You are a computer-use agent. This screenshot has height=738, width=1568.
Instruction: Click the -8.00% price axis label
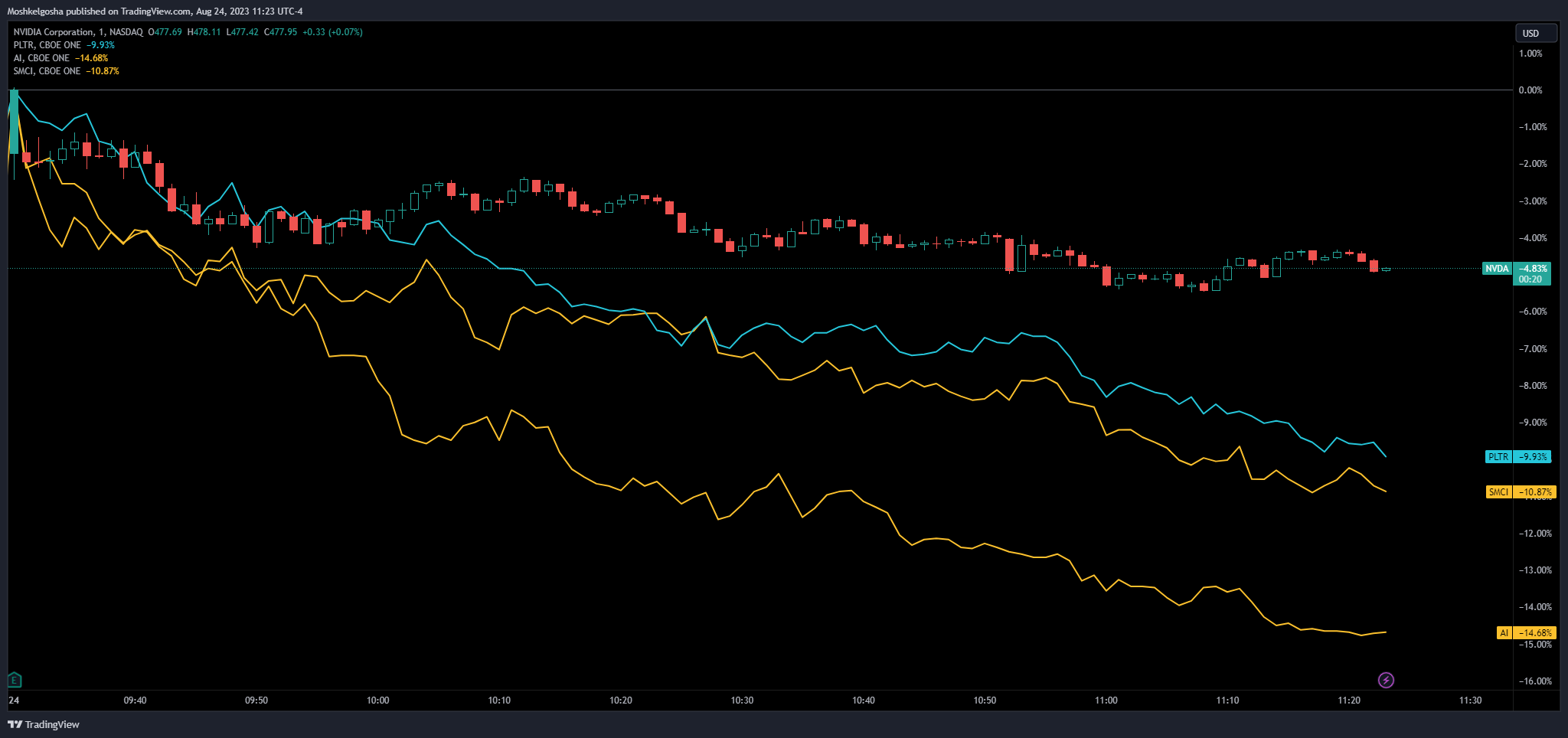(x=1533, y=386)
